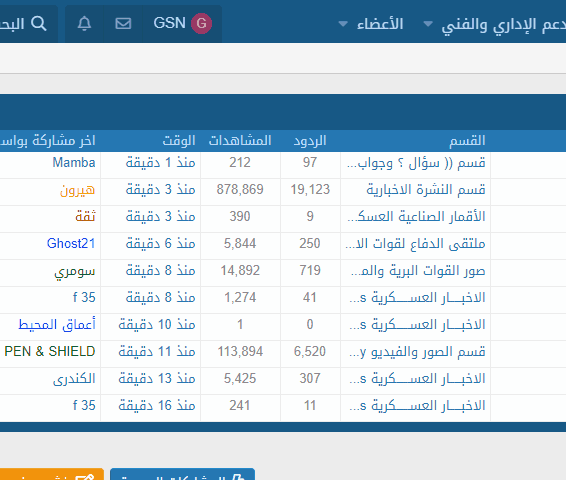Open user profile هيرون
The height and width of the screenshot is (480, 566).
point(78,190)
